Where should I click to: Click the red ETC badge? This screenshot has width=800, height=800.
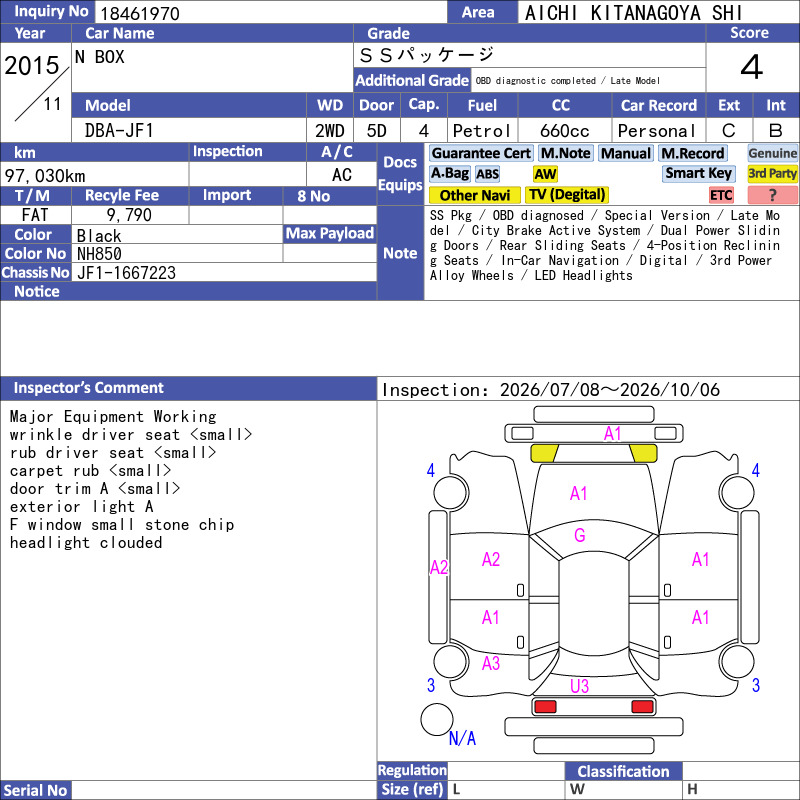click(x=721, y=195)
